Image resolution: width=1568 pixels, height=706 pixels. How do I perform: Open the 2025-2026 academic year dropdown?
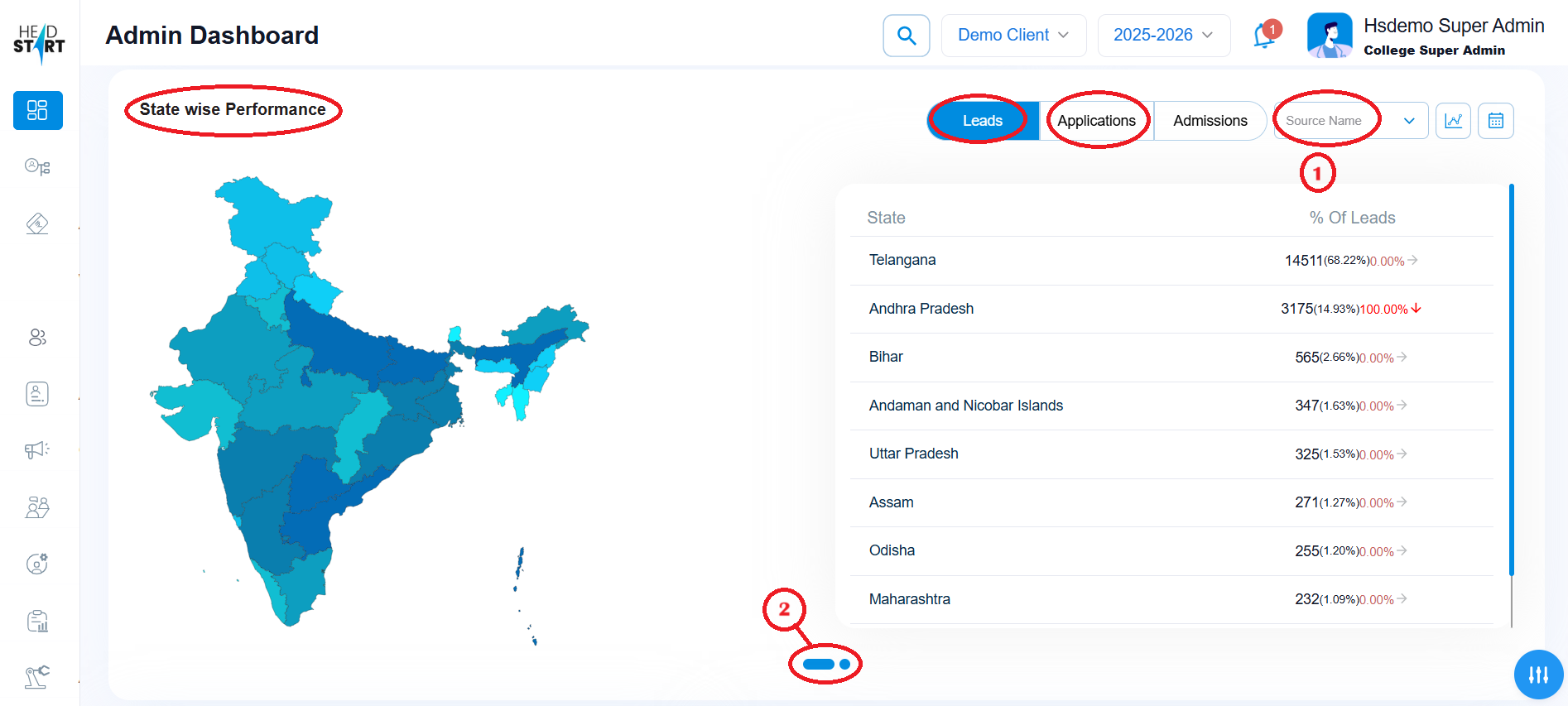[x=1163, y=36]
